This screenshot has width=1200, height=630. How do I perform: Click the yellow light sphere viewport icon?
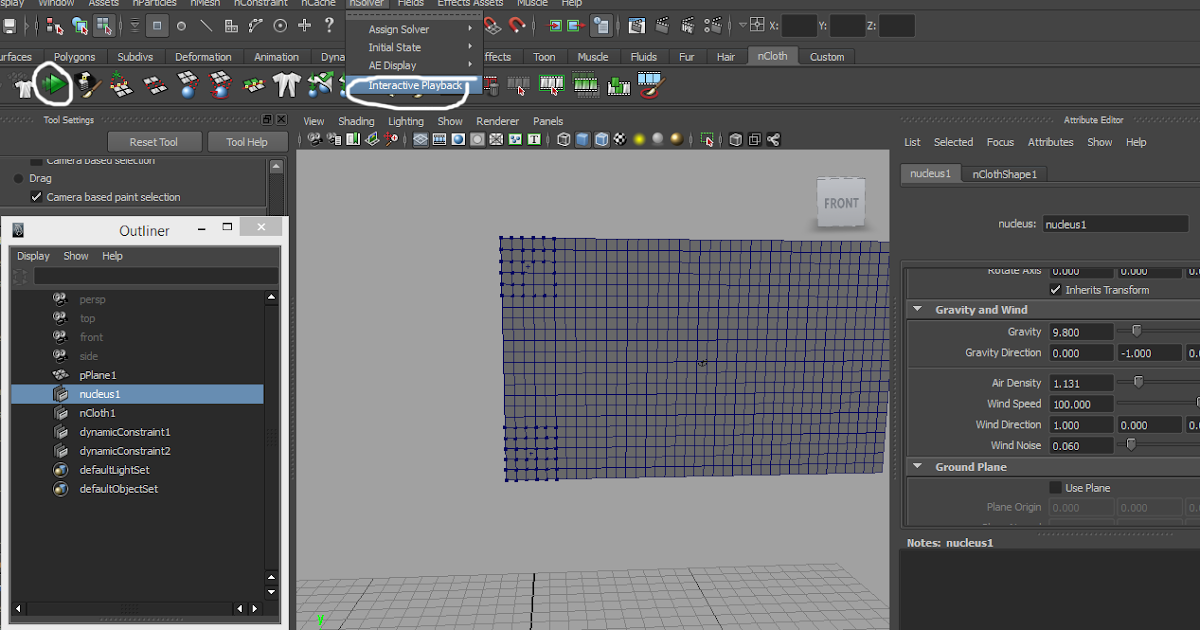tap(639, 140)
